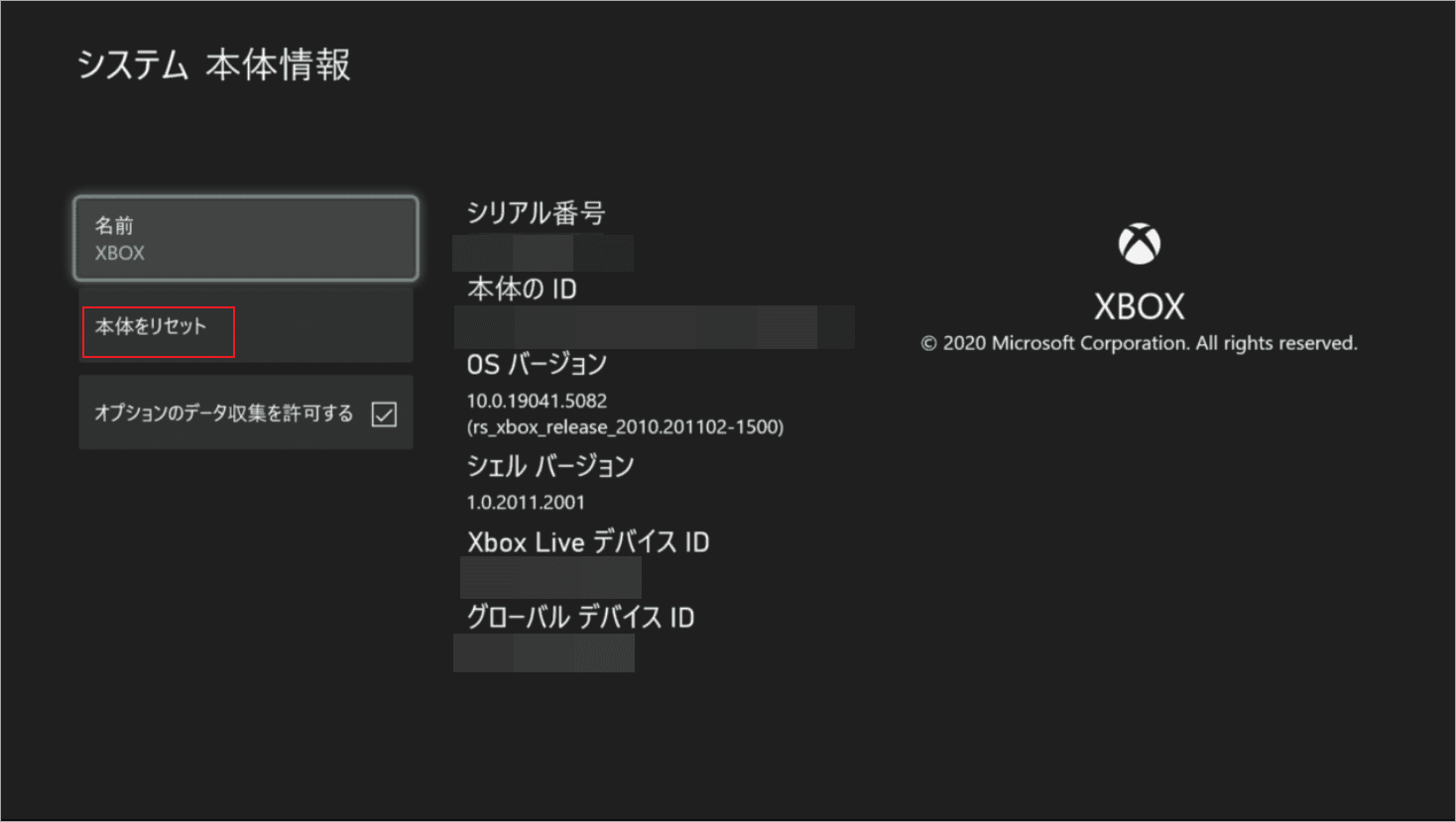Select the shell version 1.0.2011.2001
Image resolution: width=1456 pixels, height=822 pixels.
coord(526,502)
